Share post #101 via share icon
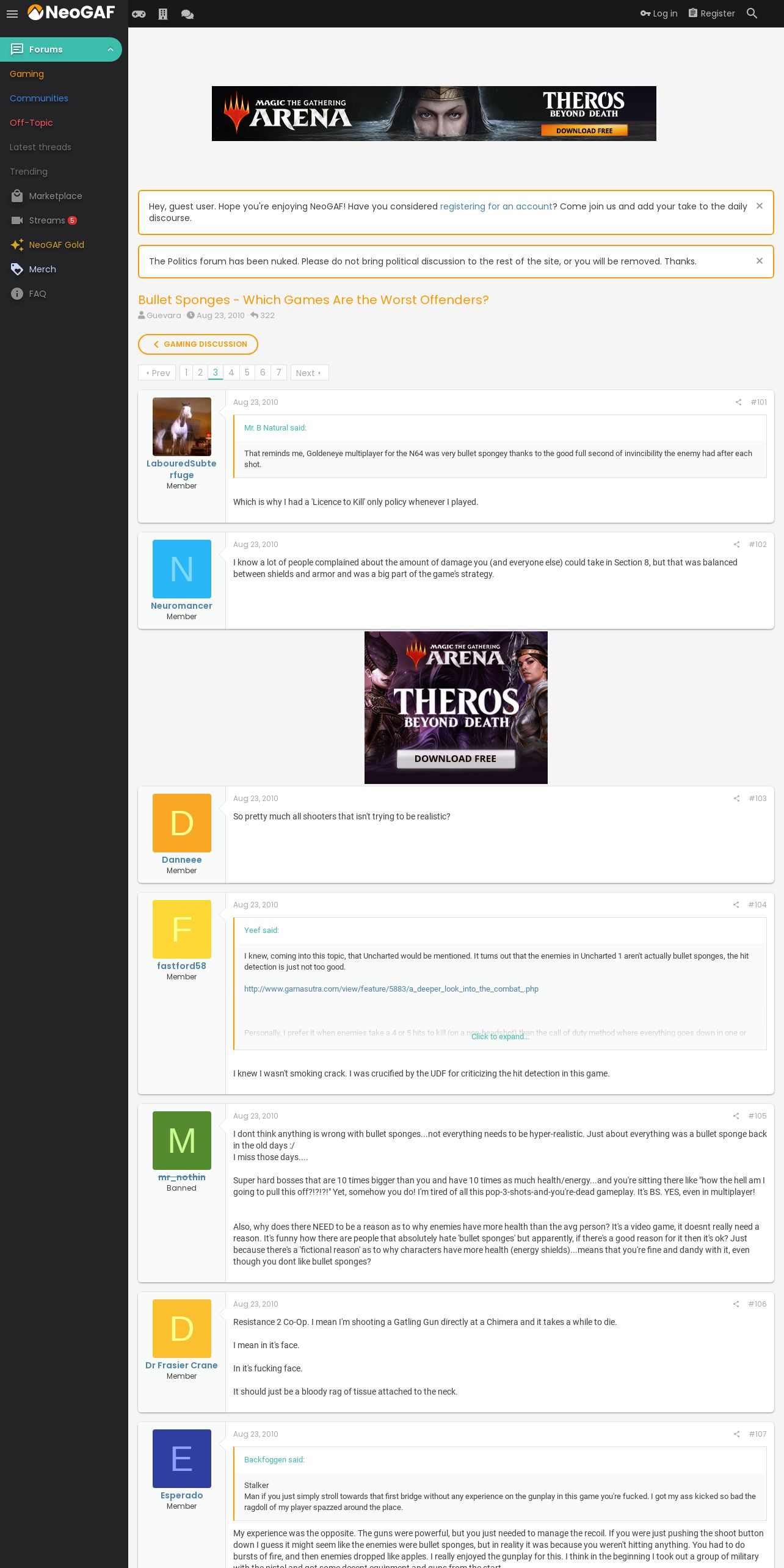Viewport: 784px width, 1568px height. point(738,402)
